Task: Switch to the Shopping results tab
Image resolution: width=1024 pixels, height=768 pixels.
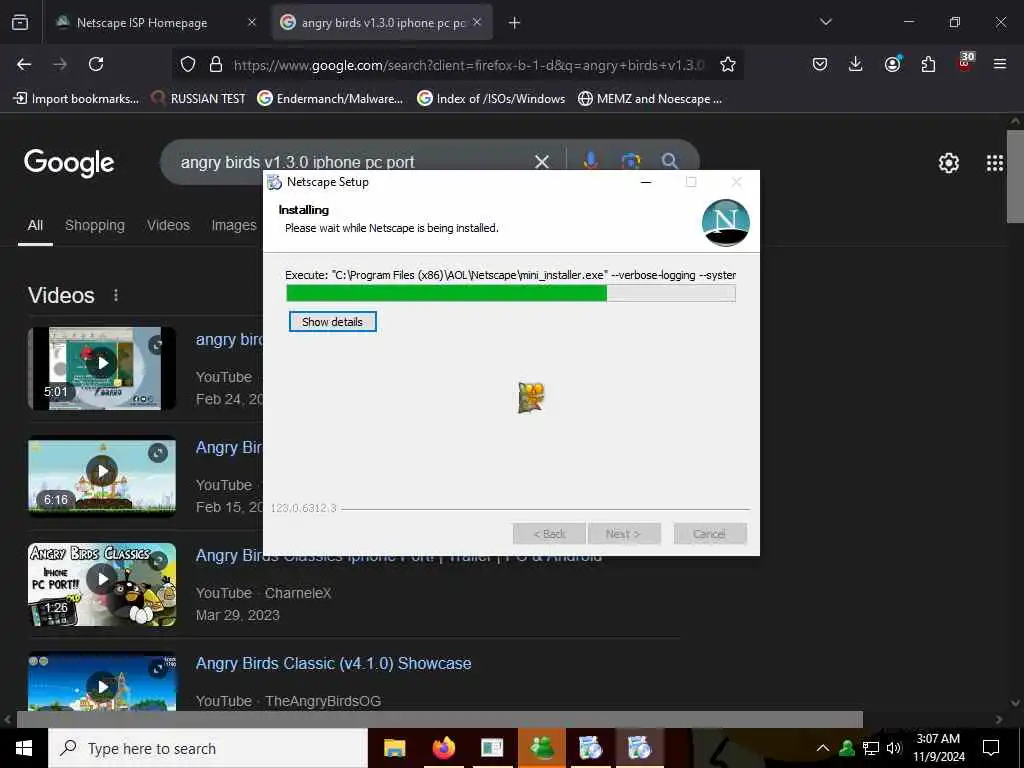Action: pyautogui.click(x=95, y=225)
